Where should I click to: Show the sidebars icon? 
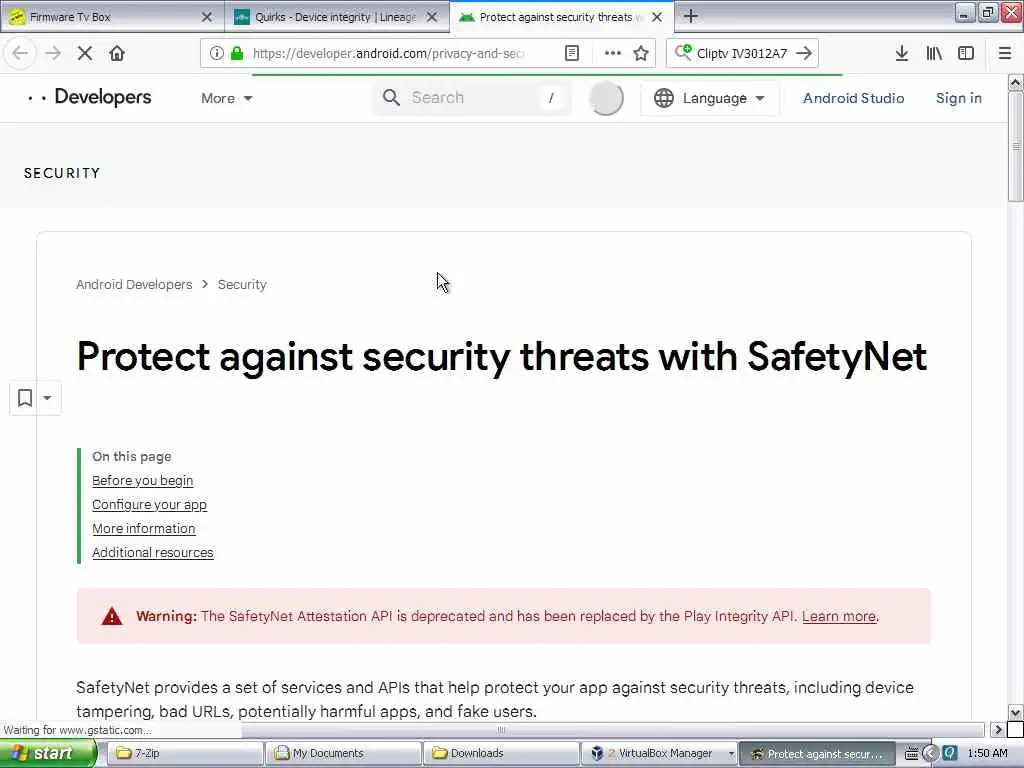click(966, 53)
